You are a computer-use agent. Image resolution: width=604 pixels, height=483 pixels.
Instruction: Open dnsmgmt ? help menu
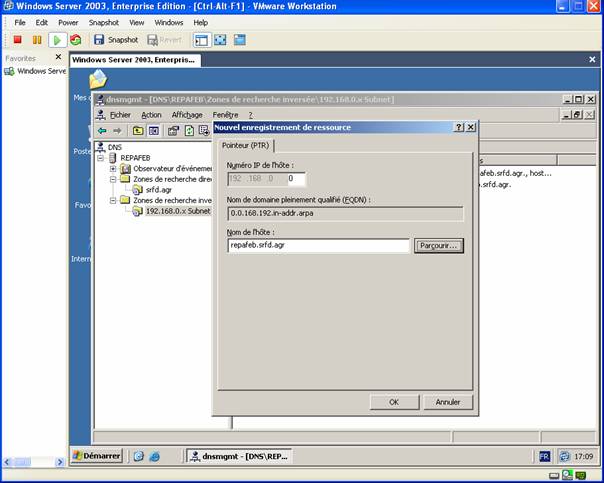(x=250, y=115)
